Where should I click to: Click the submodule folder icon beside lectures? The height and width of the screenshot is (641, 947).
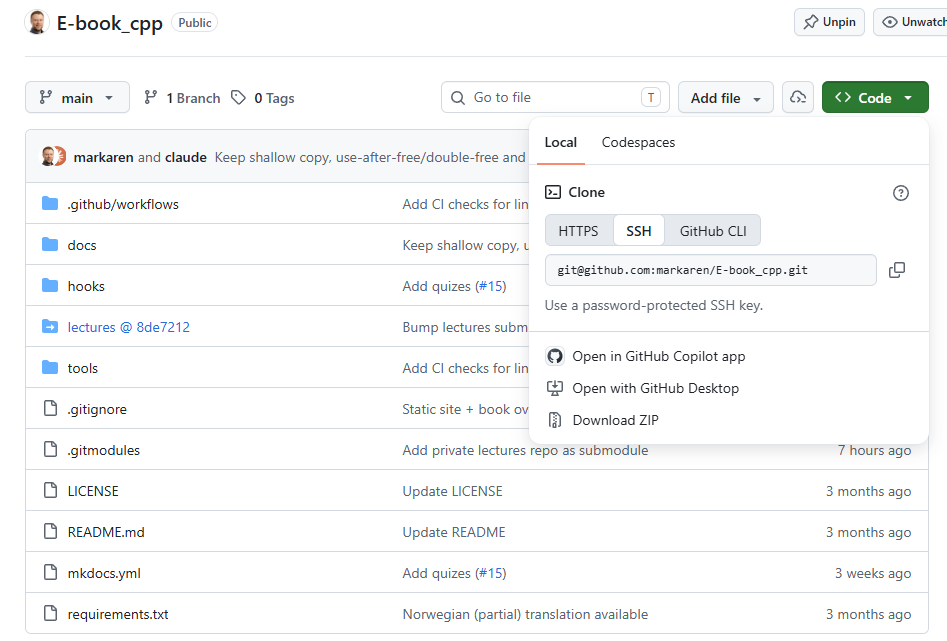[x=50, y=326]
